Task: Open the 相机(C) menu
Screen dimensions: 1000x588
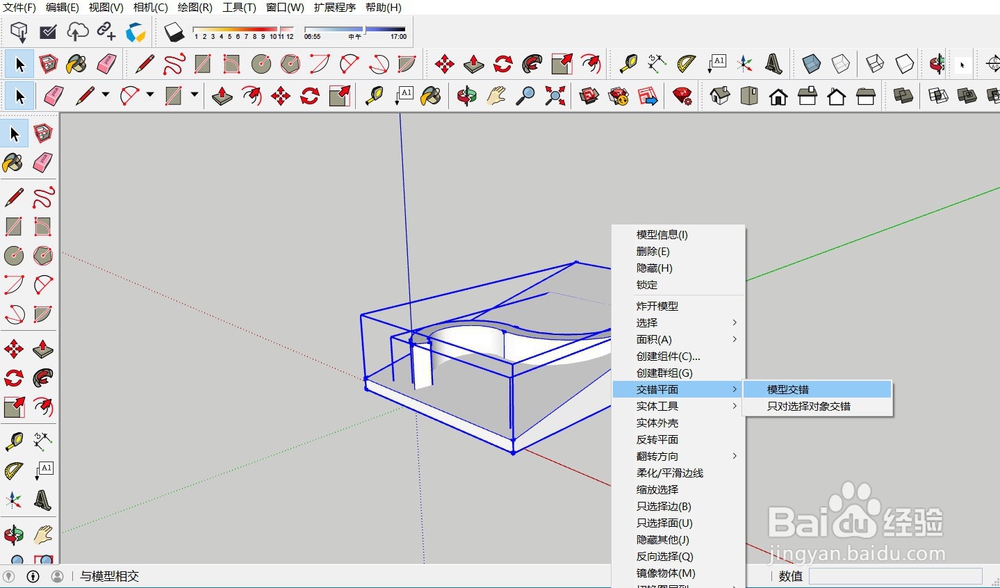Action: tap(151, 8)
